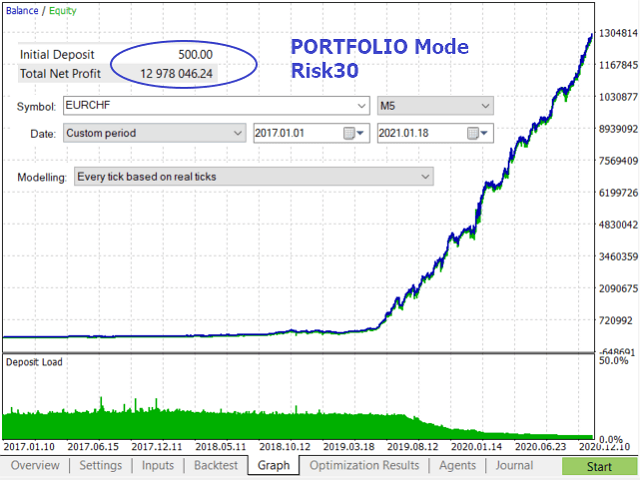Switch to the Agents tab

457,466
